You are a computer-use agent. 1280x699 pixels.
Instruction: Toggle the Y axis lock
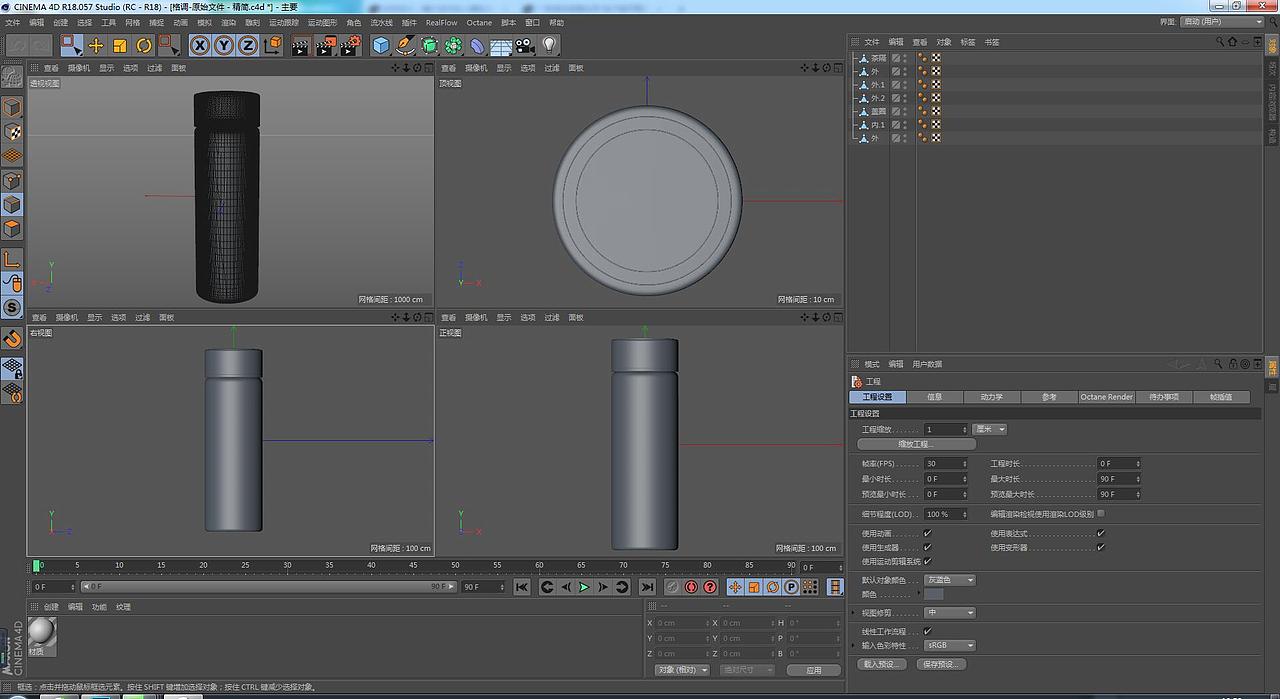[x=224, y=45]
